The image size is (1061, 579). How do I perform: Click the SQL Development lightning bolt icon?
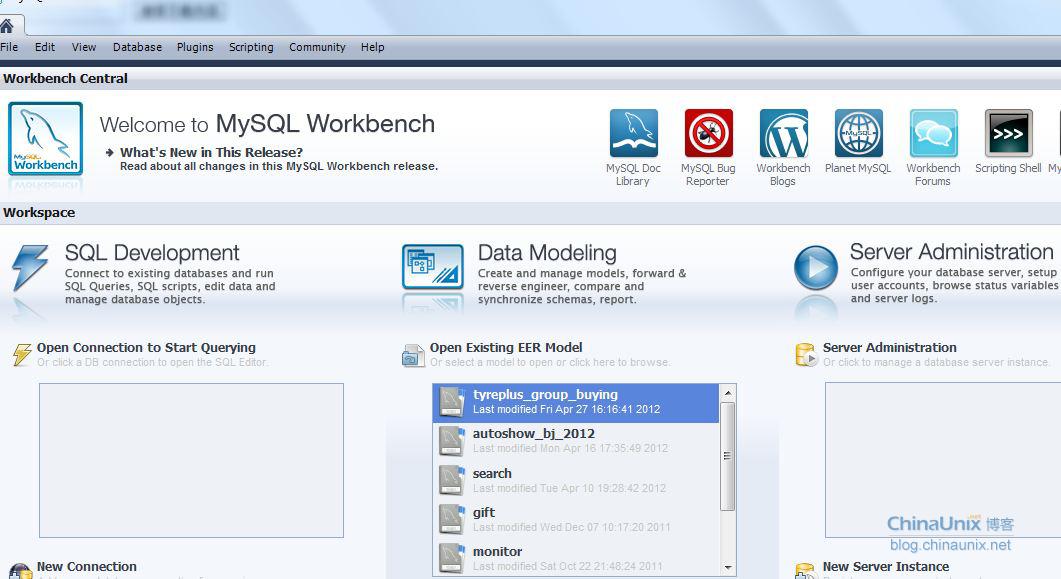[30, 268]
